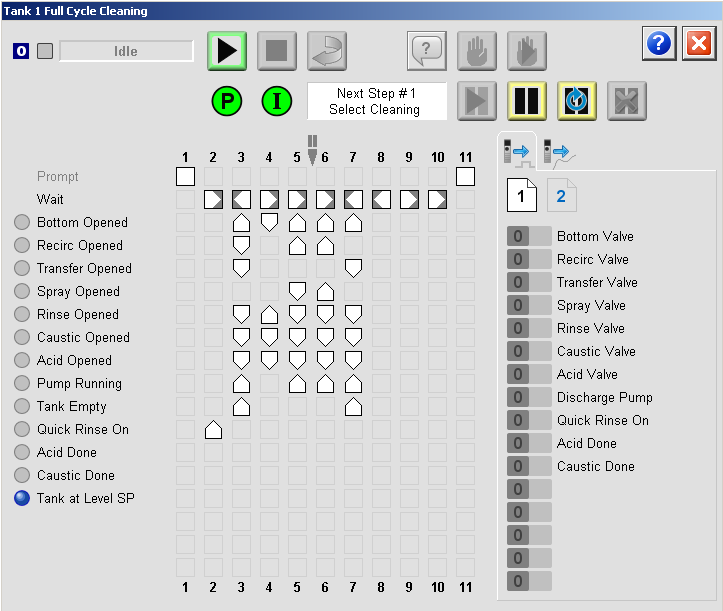Screen dimensions: 723x611
Task: Click the yellow Pause button
Action: click(527, 101)
